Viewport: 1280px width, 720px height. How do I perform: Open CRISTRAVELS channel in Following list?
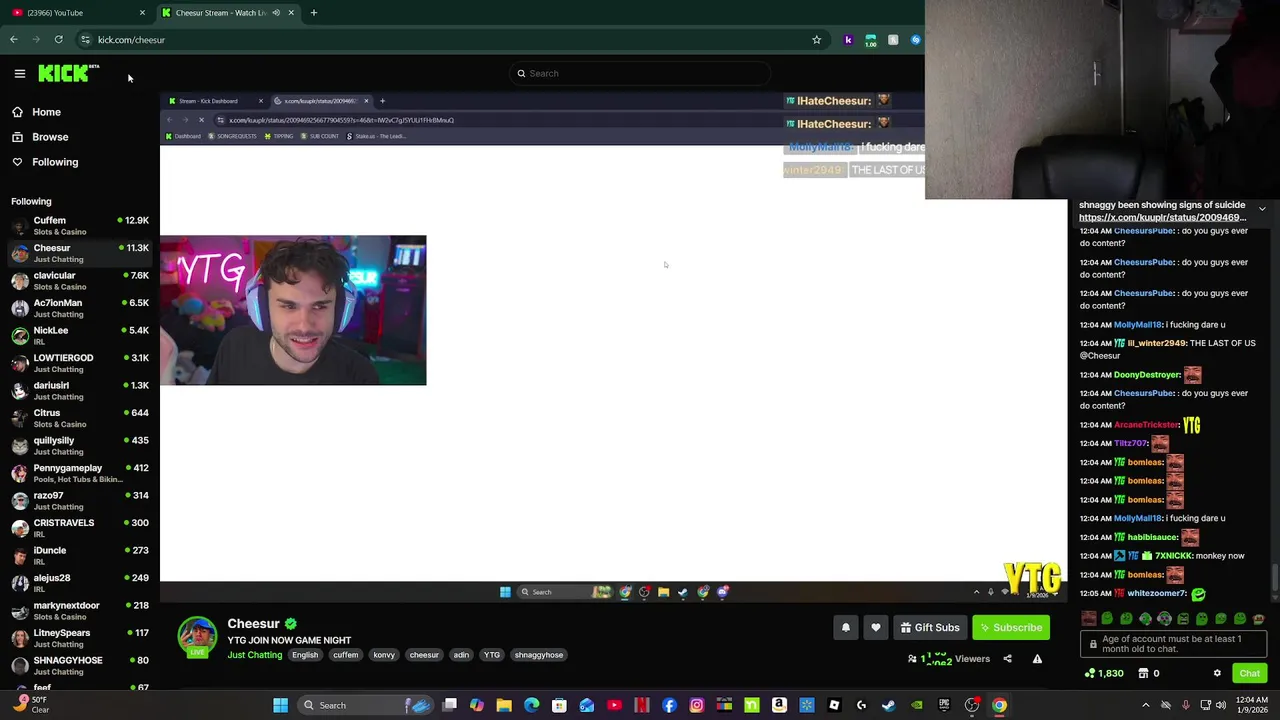pos(80,528)
